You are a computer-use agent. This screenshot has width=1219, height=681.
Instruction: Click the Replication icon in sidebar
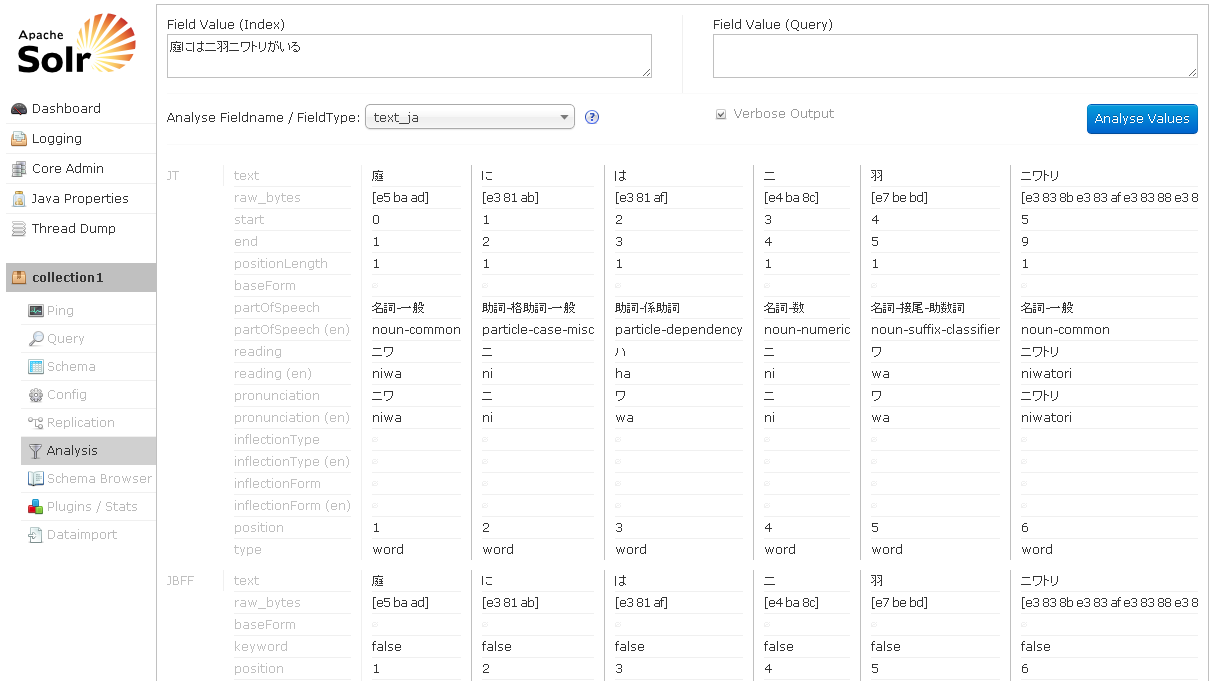[36, 423]
